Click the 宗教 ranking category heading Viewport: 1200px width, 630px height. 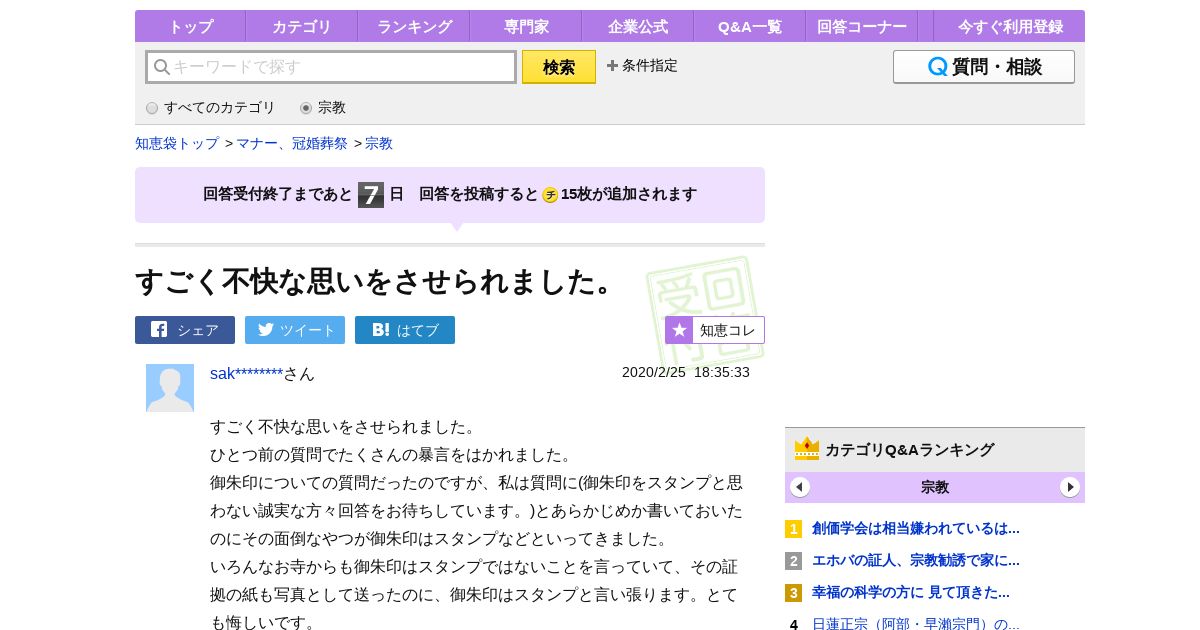[935, 487]
